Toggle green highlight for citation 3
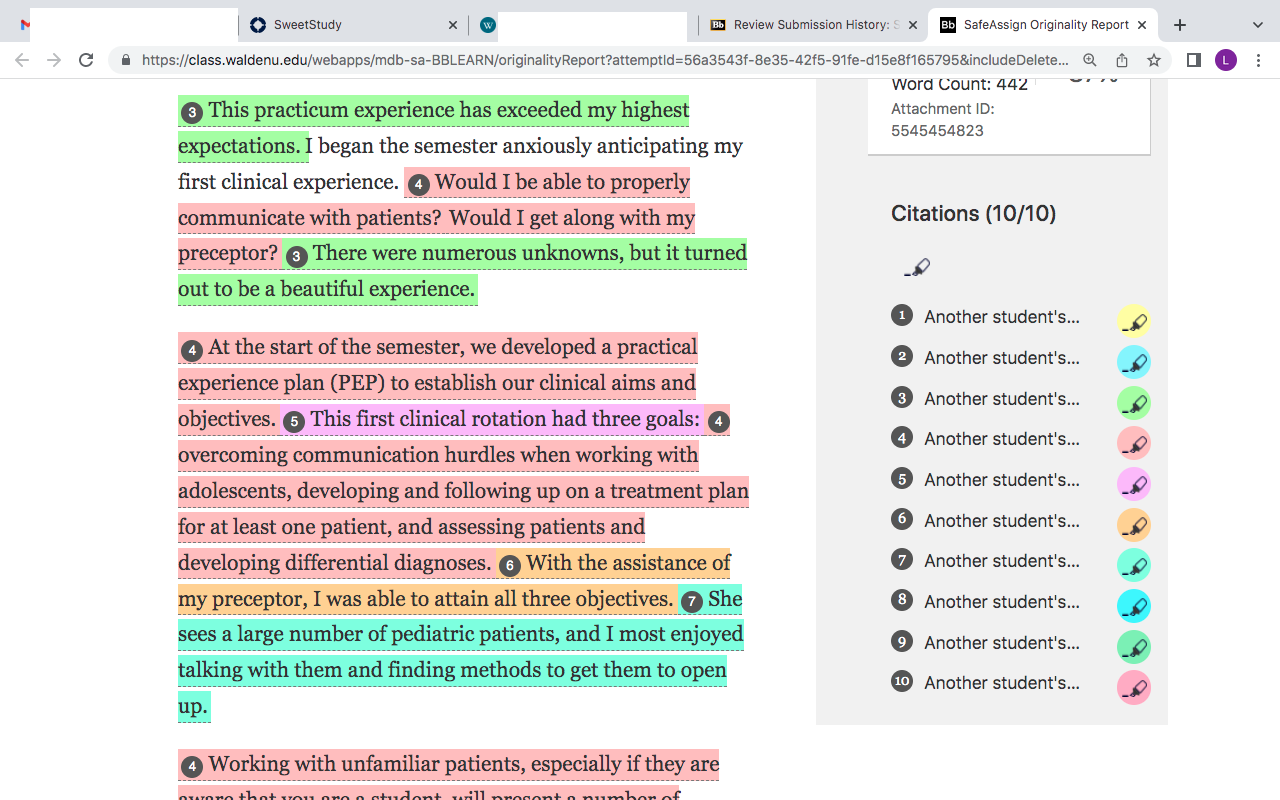 pyautogui.click(x=1134, y=403)
